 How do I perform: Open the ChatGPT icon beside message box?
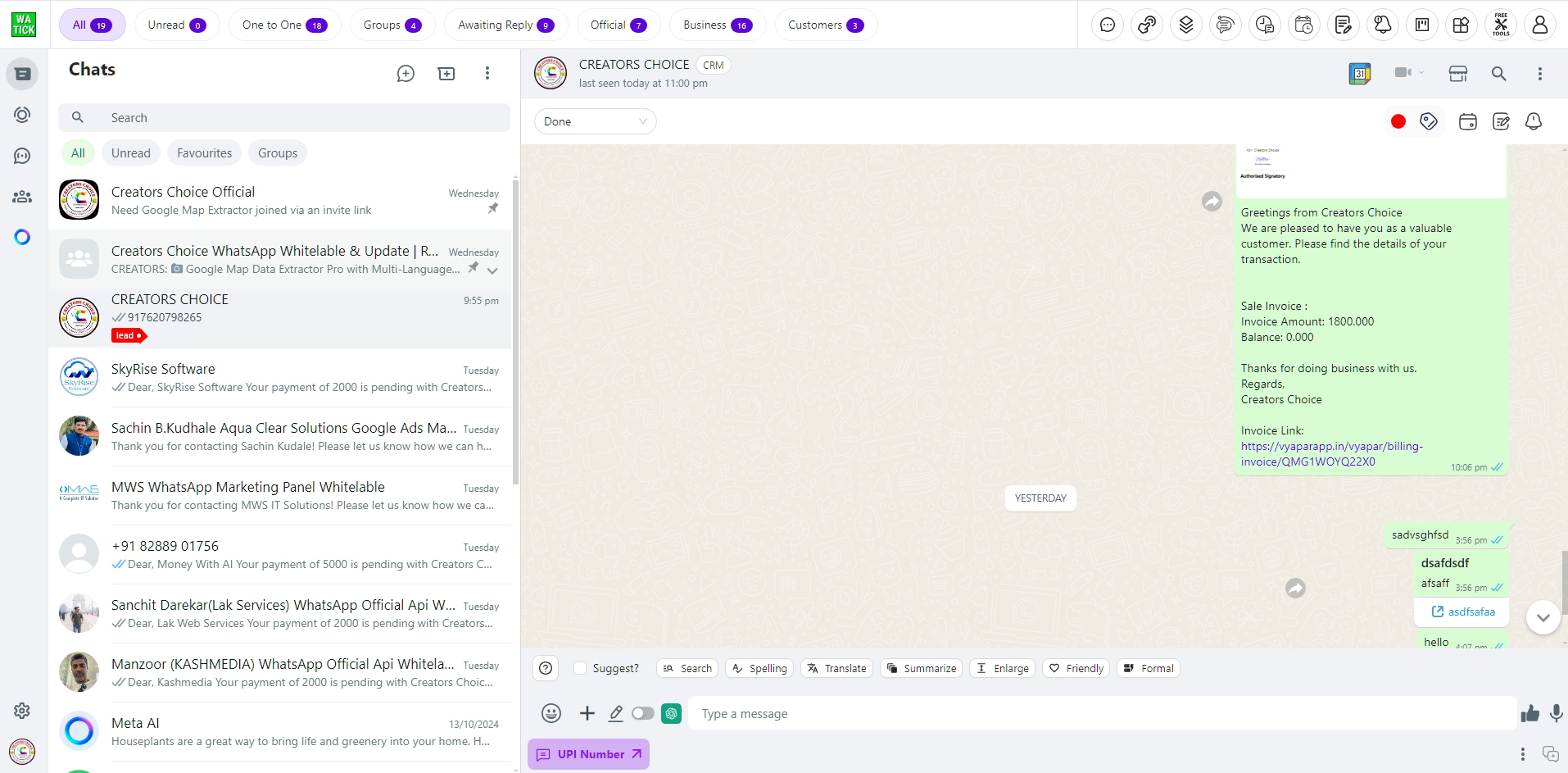pyautogui.click(x=672, y=713)
